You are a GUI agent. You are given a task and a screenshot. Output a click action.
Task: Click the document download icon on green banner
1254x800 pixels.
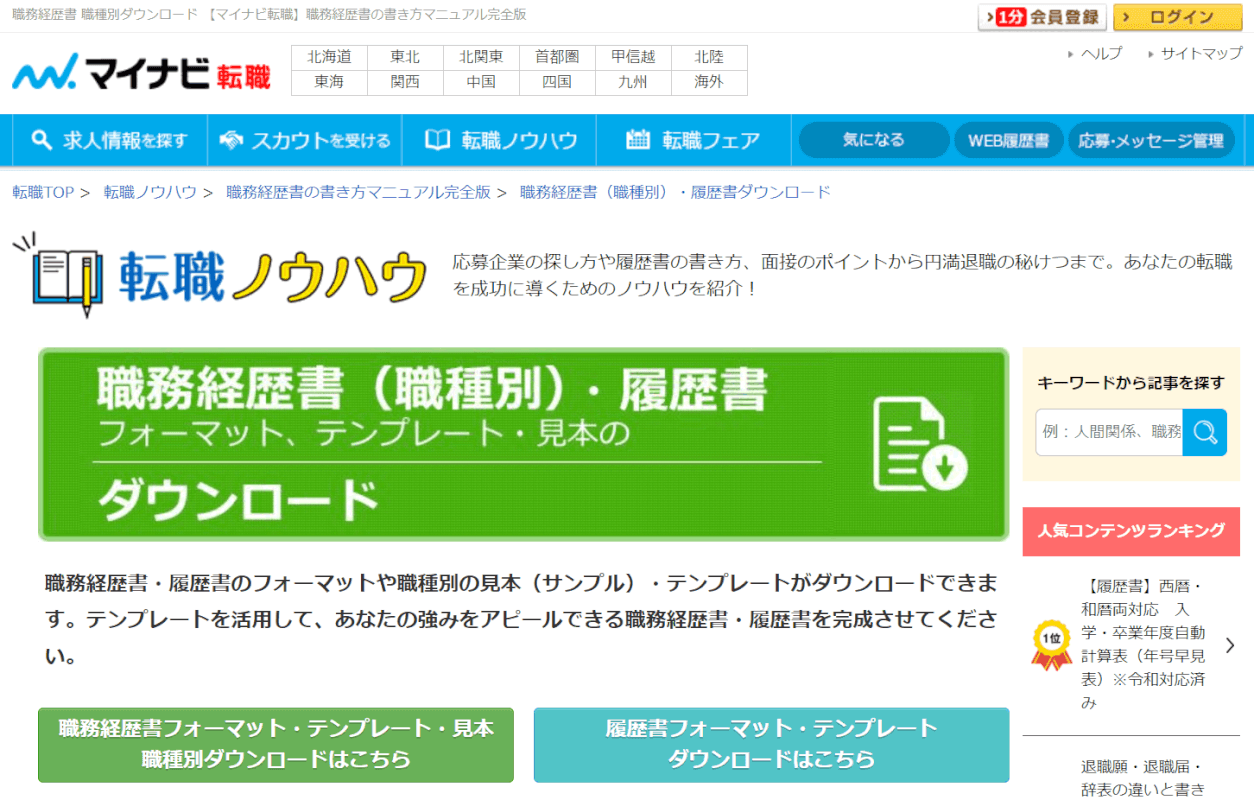[920, 444]
